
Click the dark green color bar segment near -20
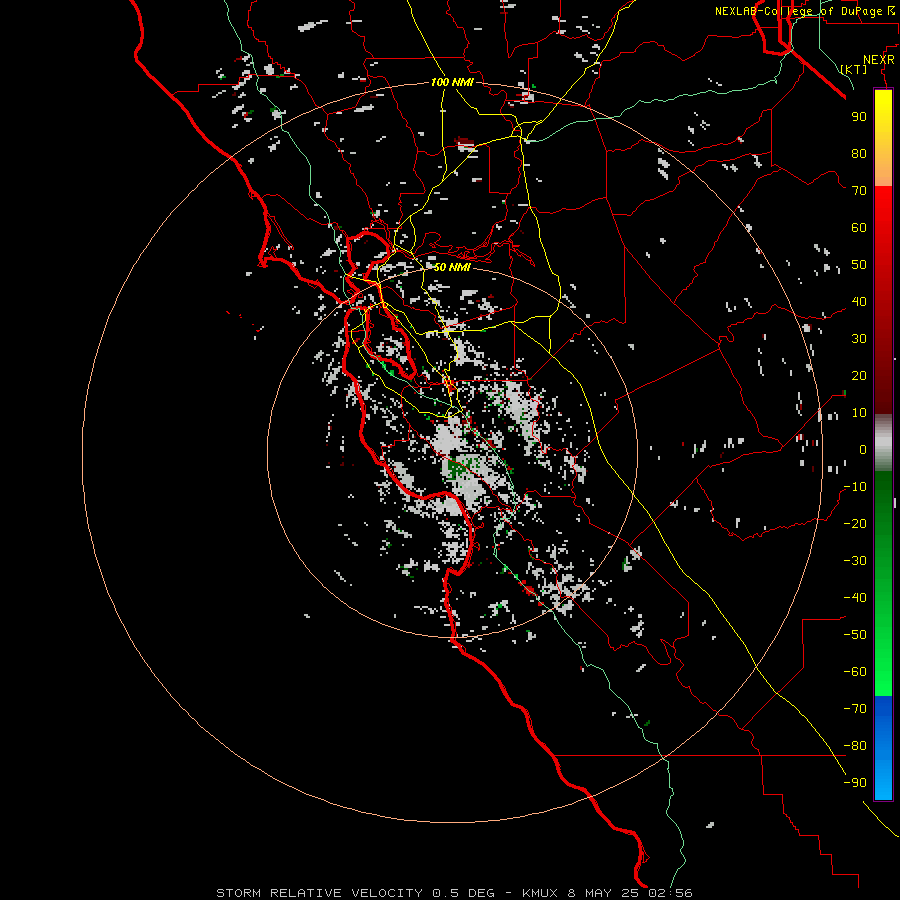[x=883, y=517]
